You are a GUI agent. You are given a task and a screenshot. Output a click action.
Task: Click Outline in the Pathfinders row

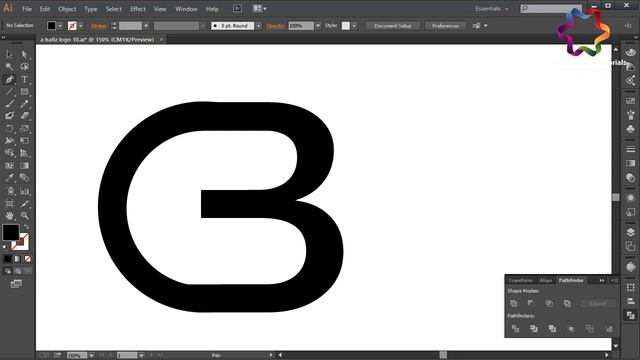point(590,329)
